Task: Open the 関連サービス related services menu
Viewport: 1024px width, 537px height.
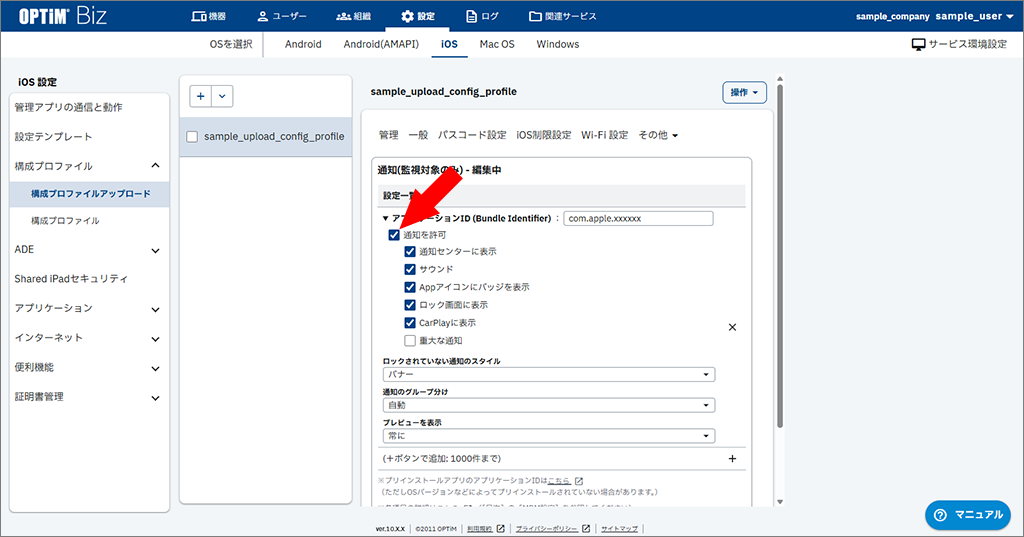Action: pyautogui.click(x=562, y=16)
